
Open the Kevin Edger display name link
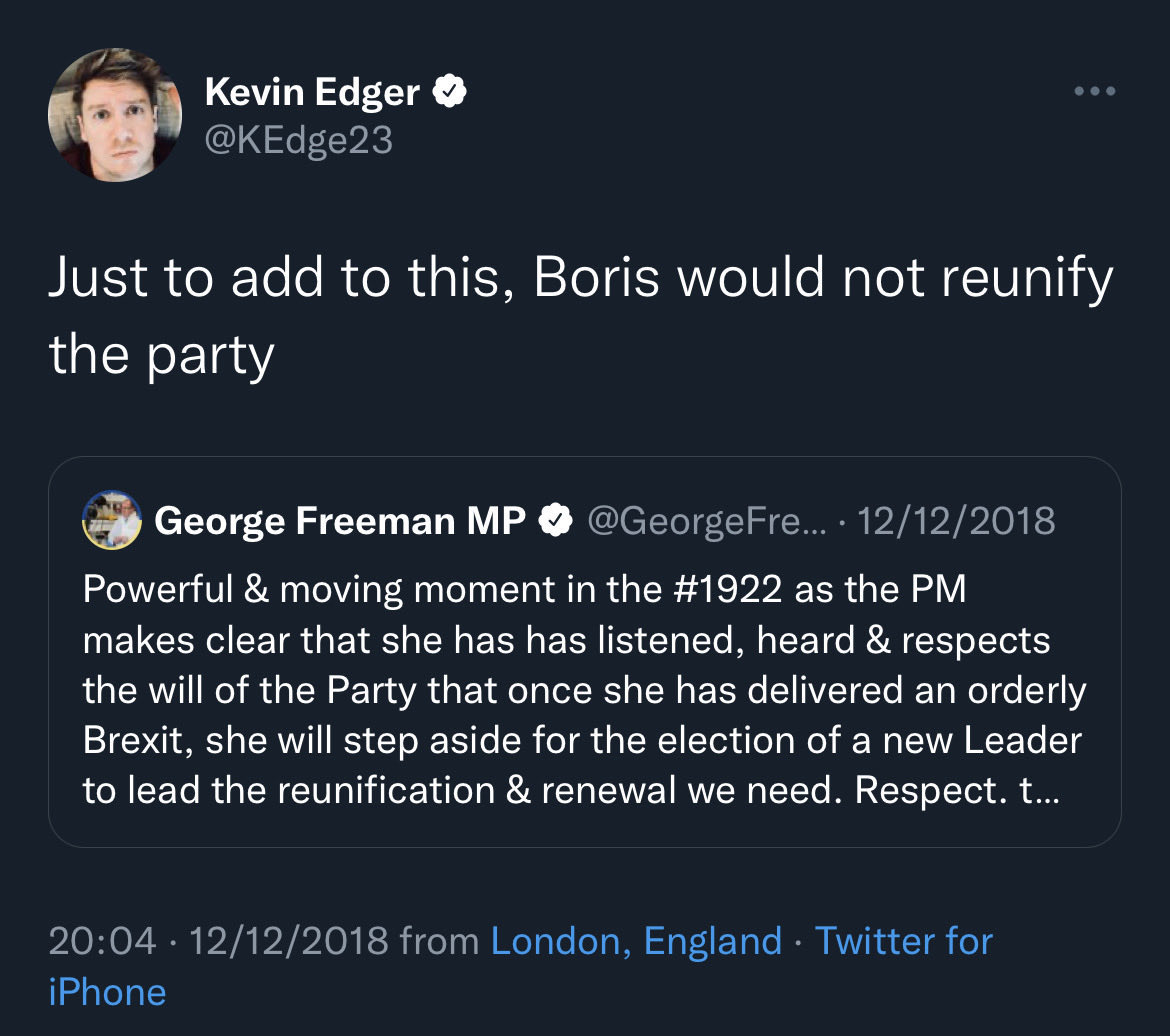coord(312,92)
